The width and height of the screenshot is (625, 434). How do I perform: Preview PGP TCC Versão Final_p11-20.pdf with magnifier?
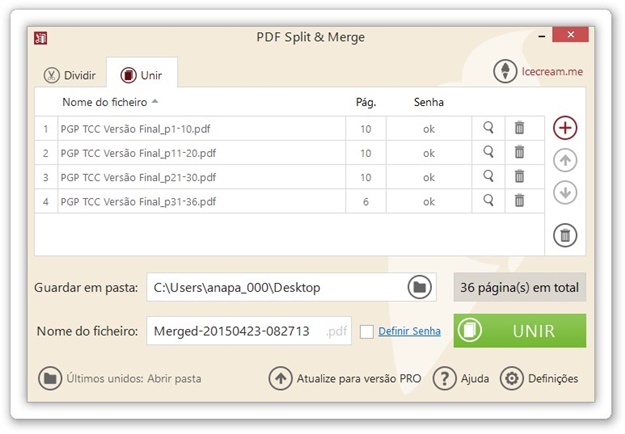point(488,152)
